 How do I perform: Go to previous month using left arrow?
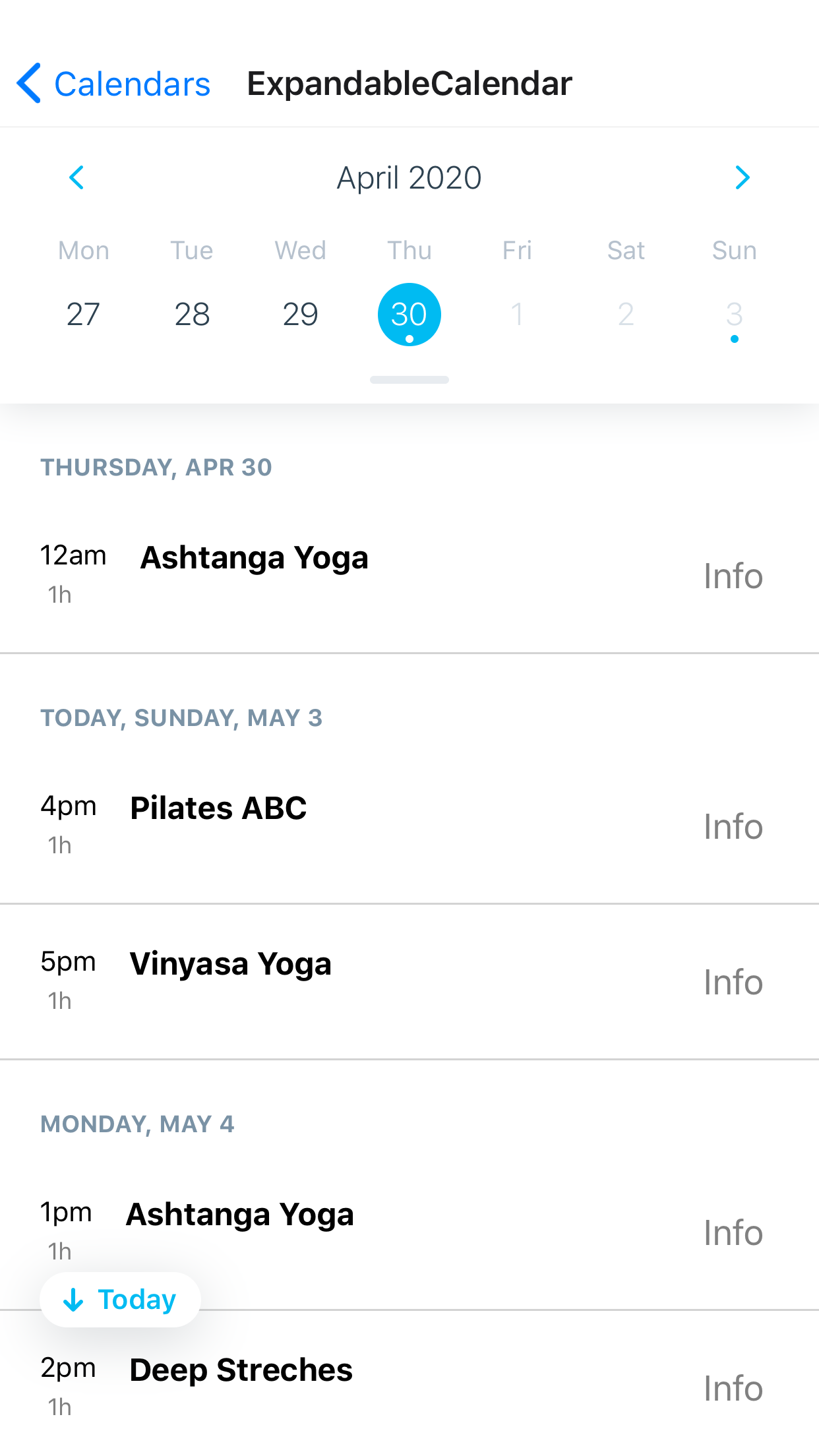(76, 177)
